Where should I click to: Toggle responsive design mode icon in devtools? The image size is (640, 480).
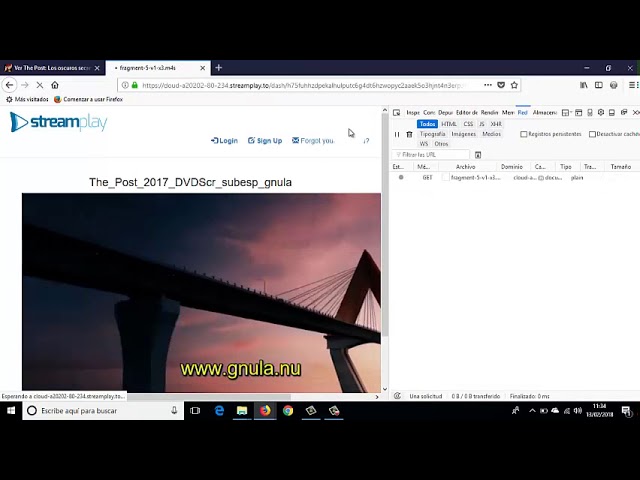pos(590,113)
